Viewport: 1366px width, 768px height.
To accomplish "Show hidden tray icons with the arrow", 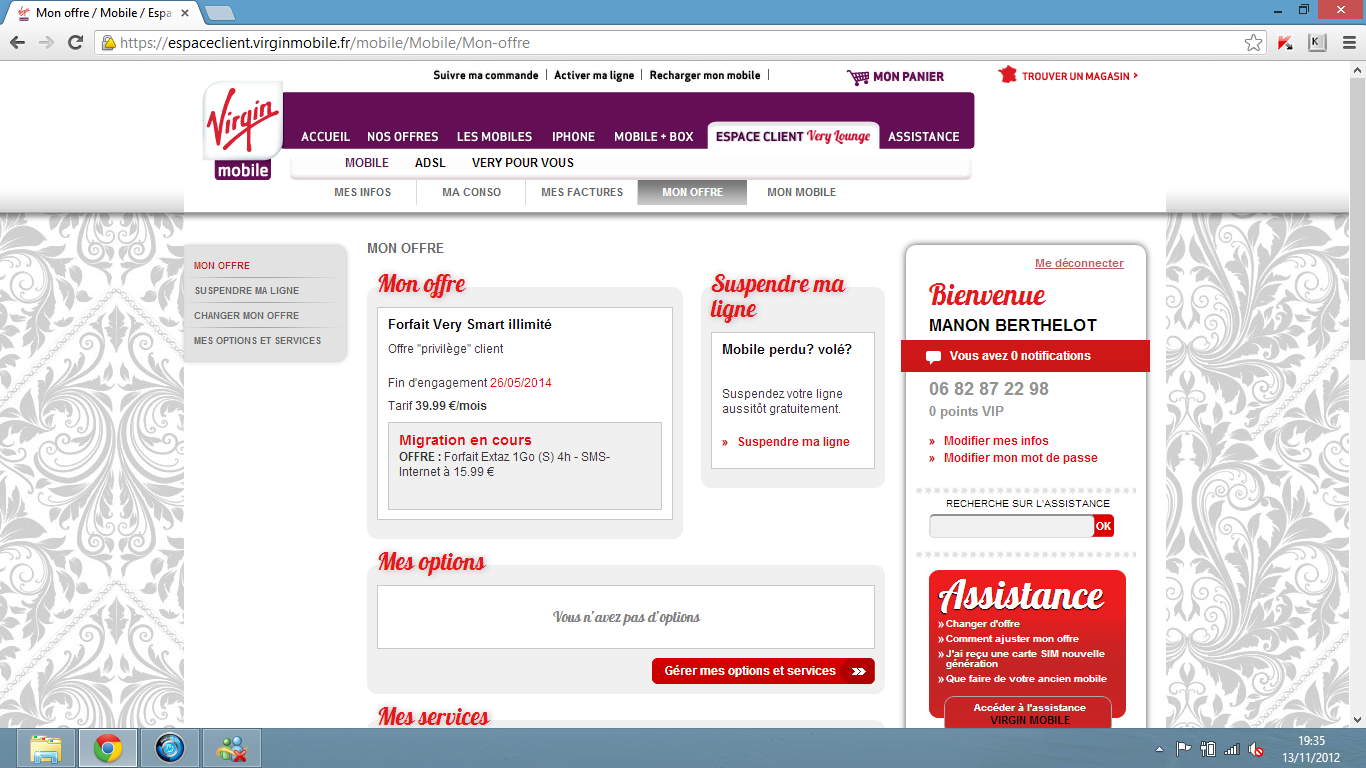I will tap(1160, 749).
